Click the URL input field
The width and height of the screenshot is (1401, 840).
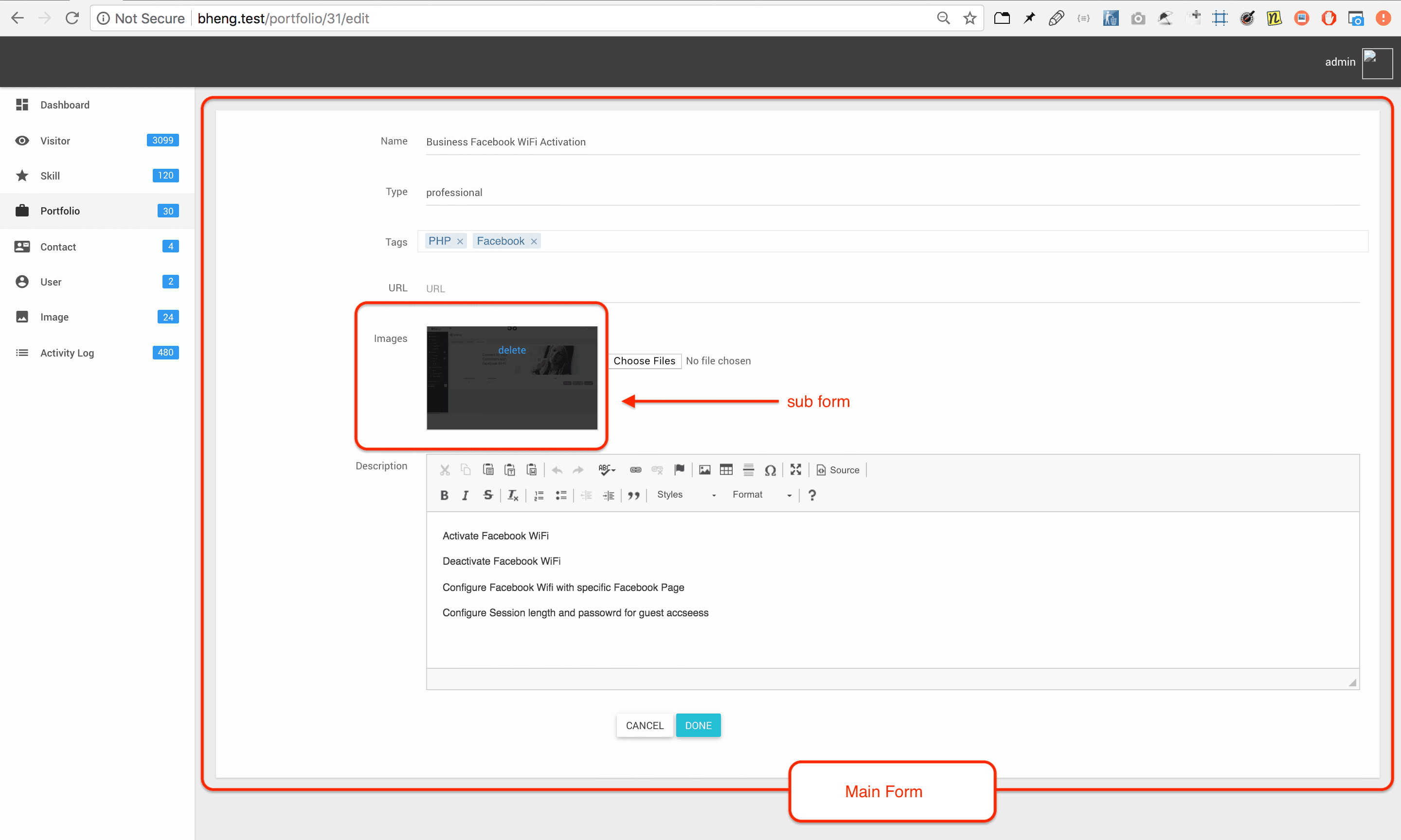(892, 289)
